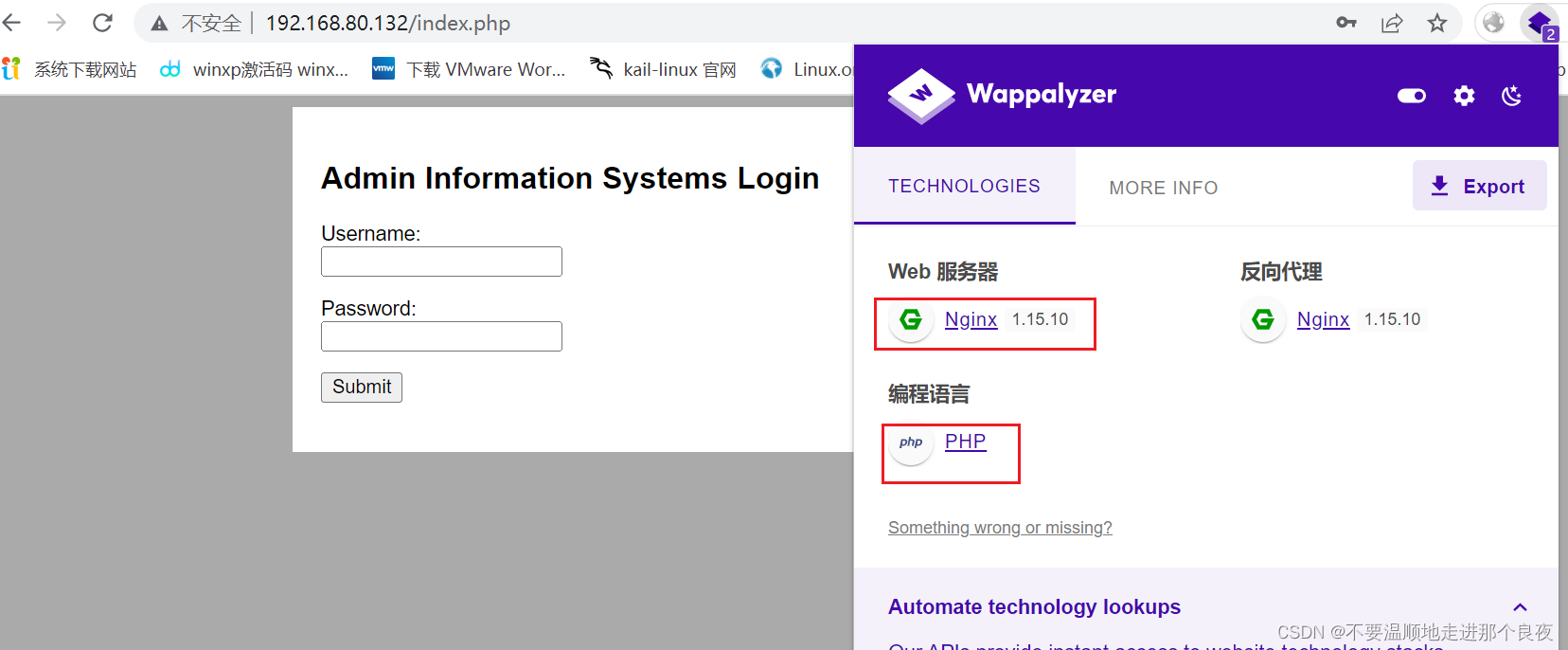Open the saved passwords key icon
This screenshot has height=650, width=1568.
(1345, 23)
